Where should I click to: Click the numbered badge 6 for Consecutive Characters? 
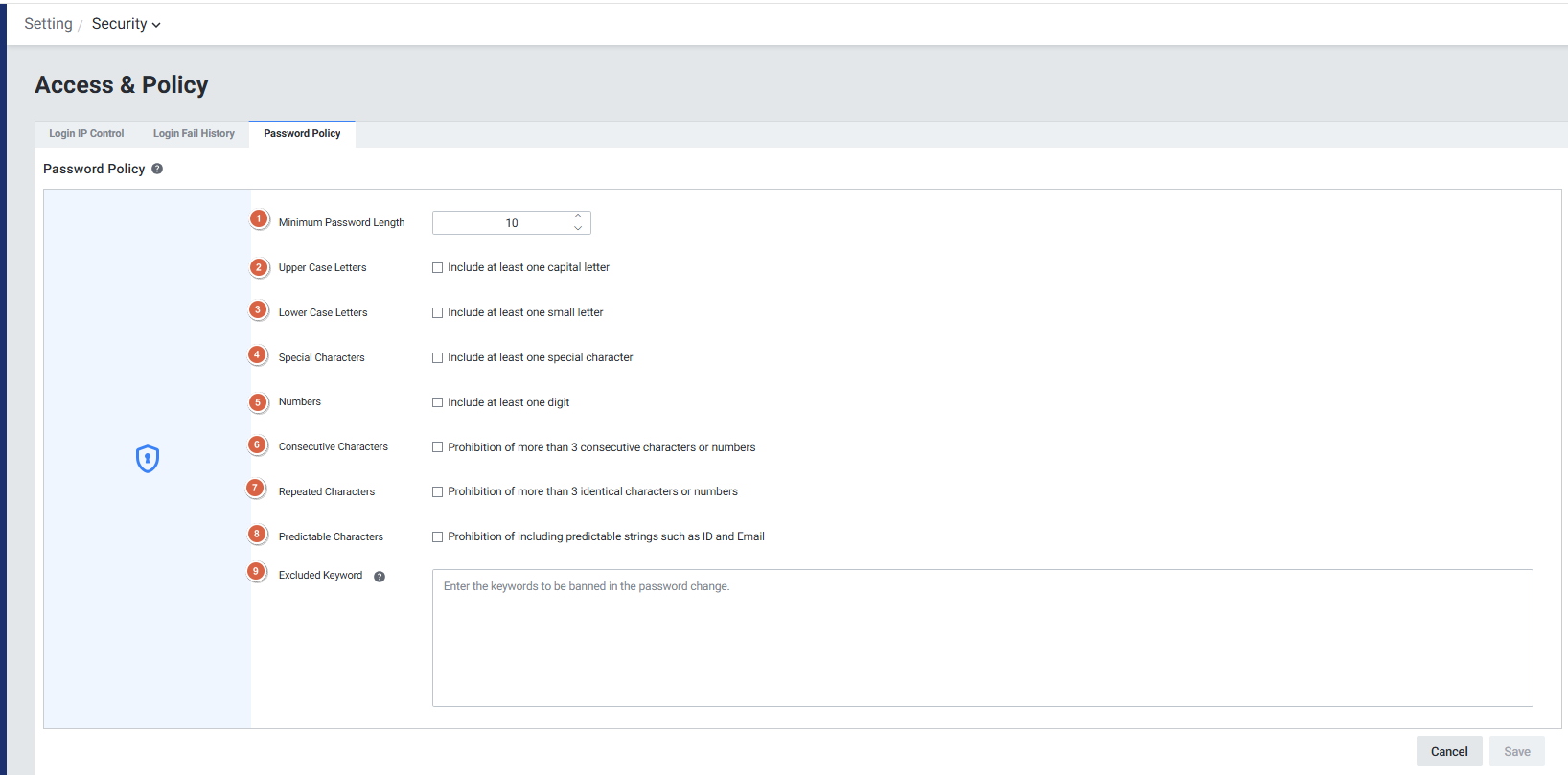tap(257, 444)
